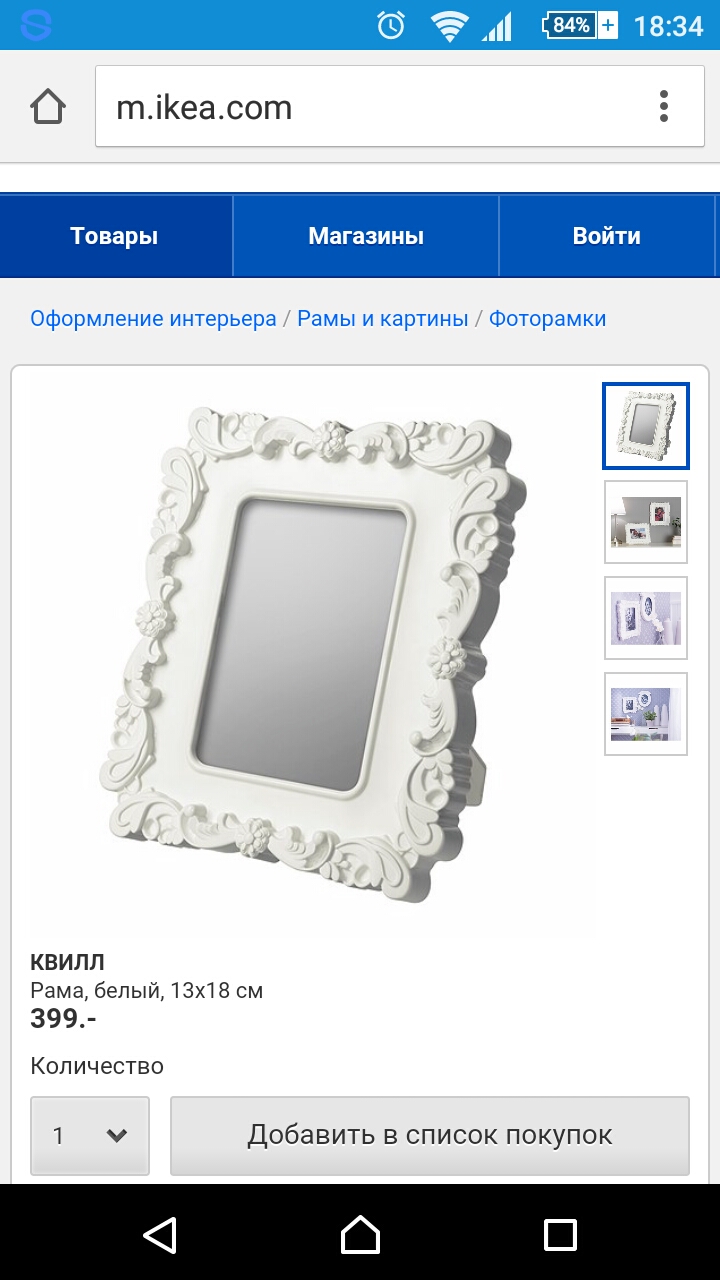Viewport: 720px width, 1280px height.
Task: Tap the browser home icon
Action: tap(48, 106)
